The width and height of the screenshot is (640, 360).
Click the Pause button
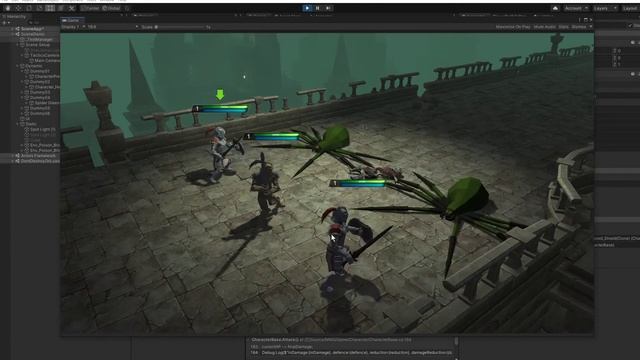pyautogui.click(x=318, y=8)
